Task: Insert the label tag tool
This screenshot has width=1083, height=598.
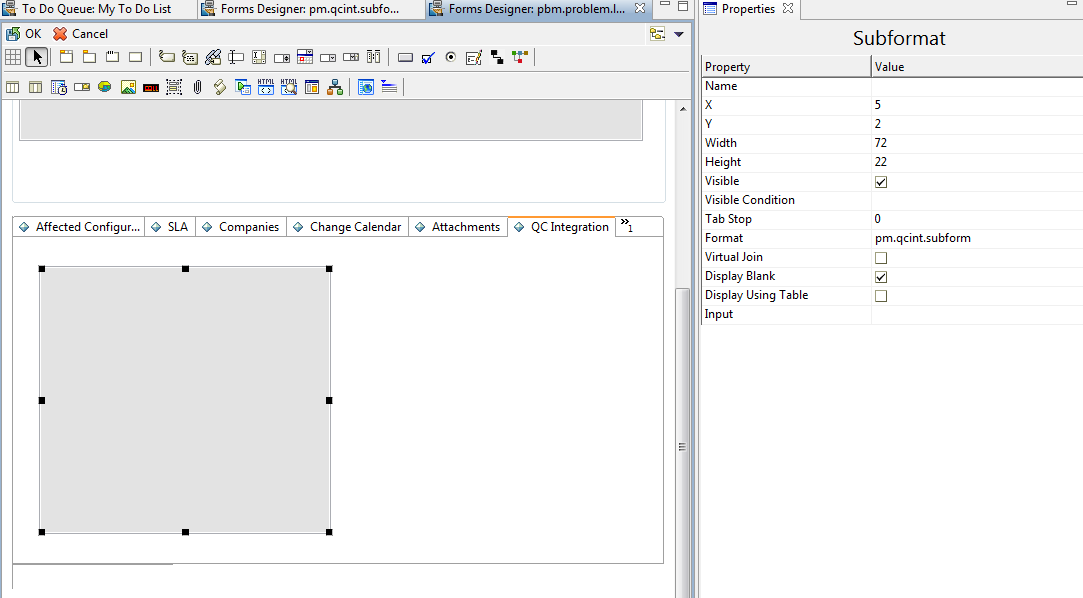Action: tap(166, 57)
